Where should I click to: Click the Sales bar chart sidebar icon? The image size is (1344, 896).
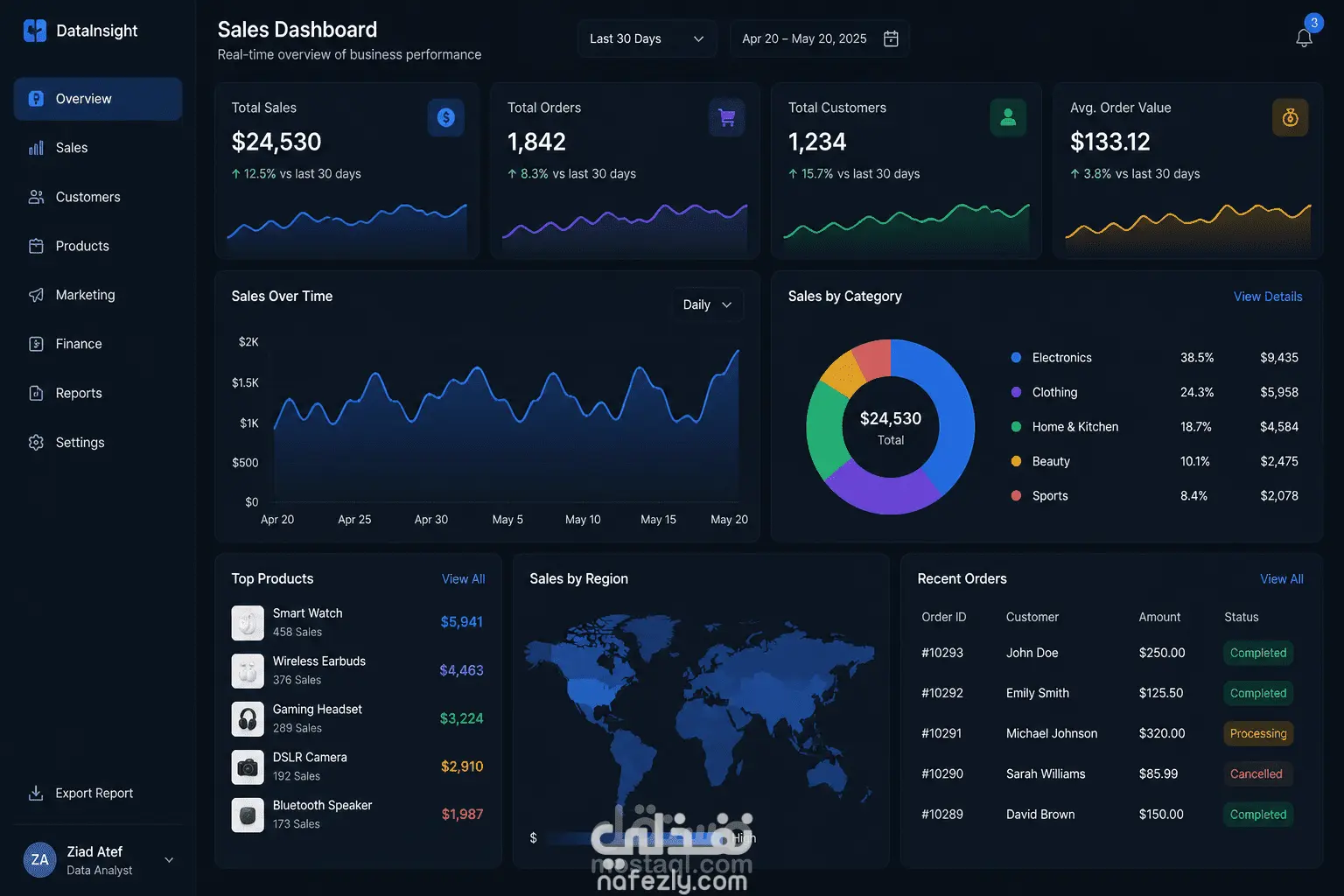[x=36, y=148]
